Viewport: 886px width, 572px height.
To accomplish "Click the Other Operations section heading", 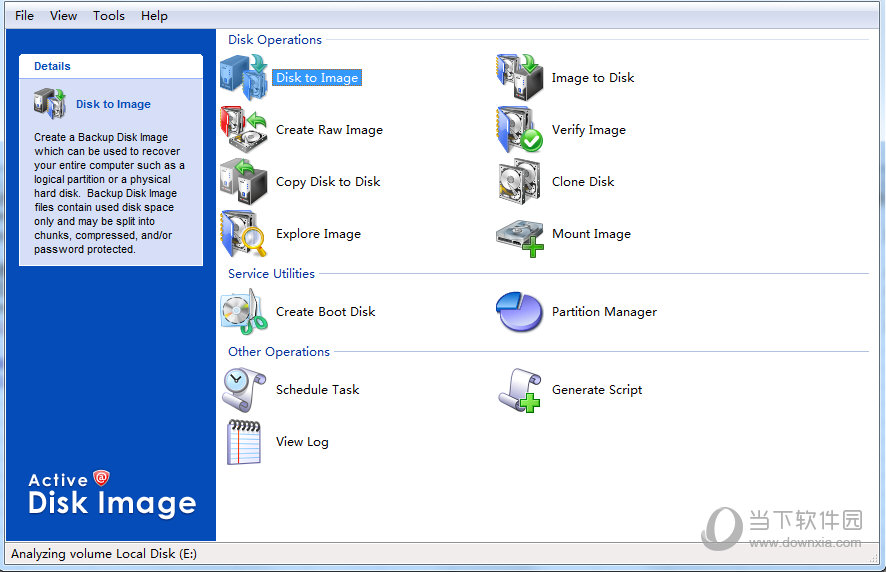I will click(279, 352).
